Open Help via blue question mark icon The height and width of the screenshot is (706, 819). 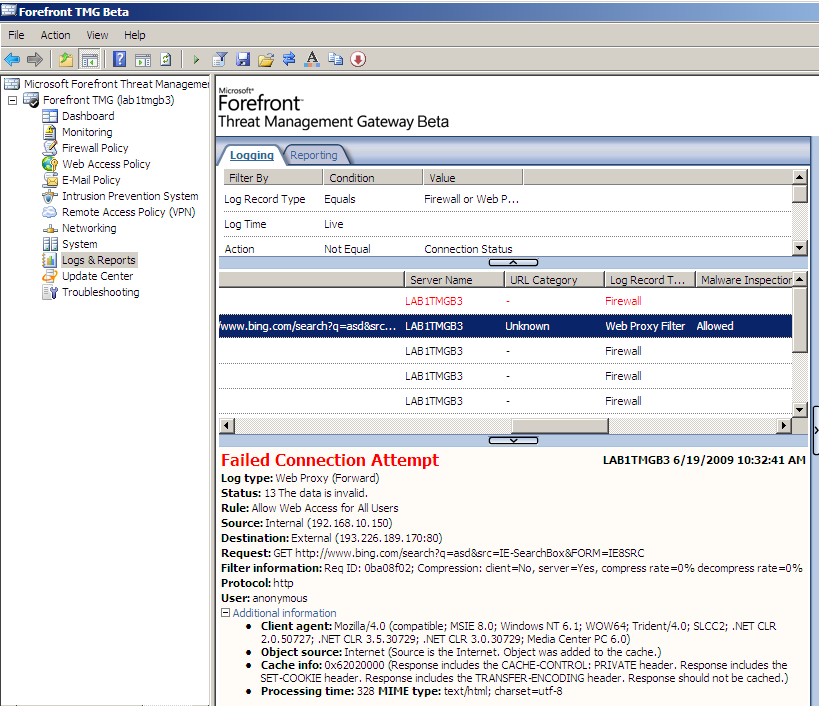click(120, 60)
